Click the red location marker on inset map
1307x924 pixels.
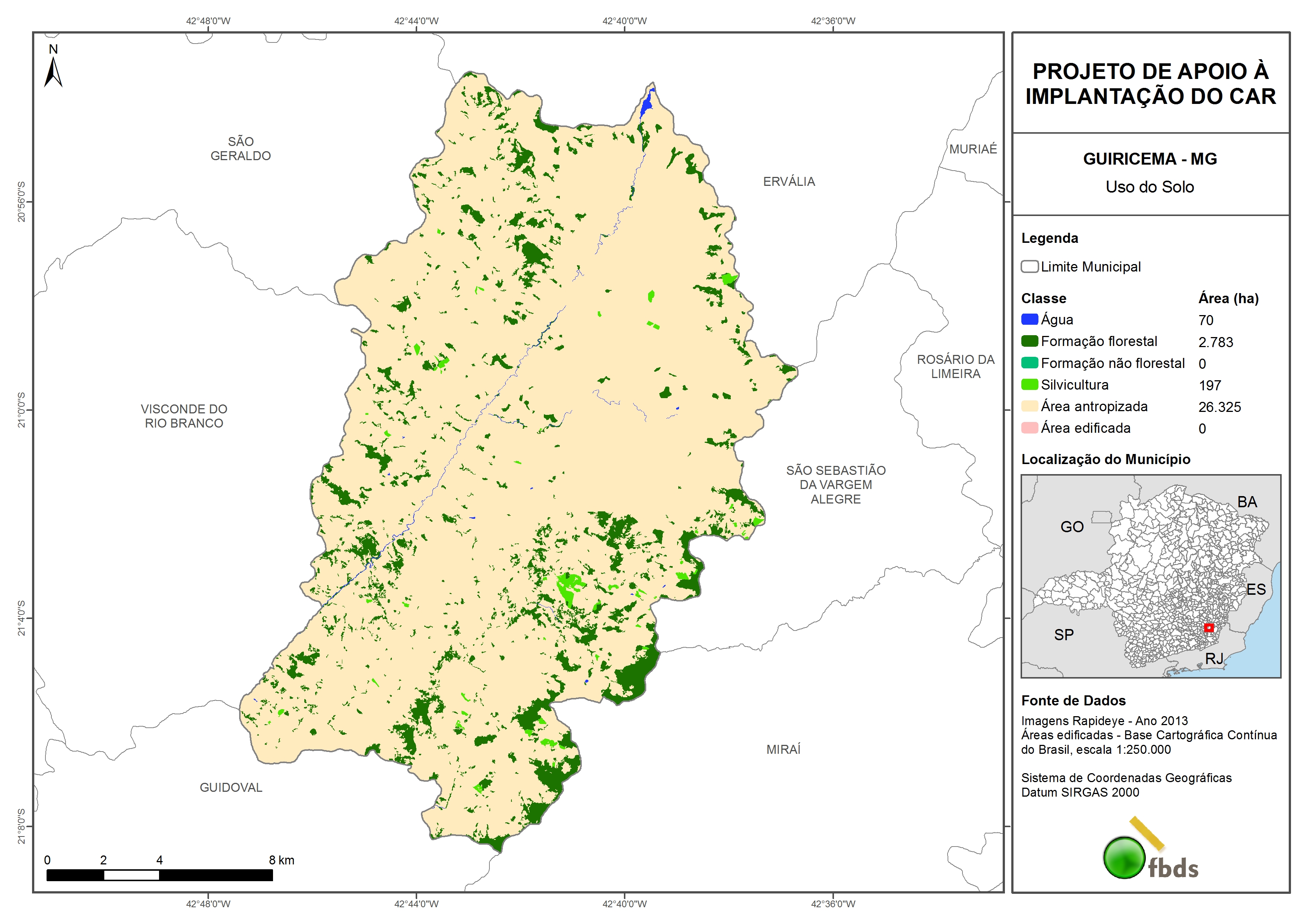click(x=1209, y=628)
